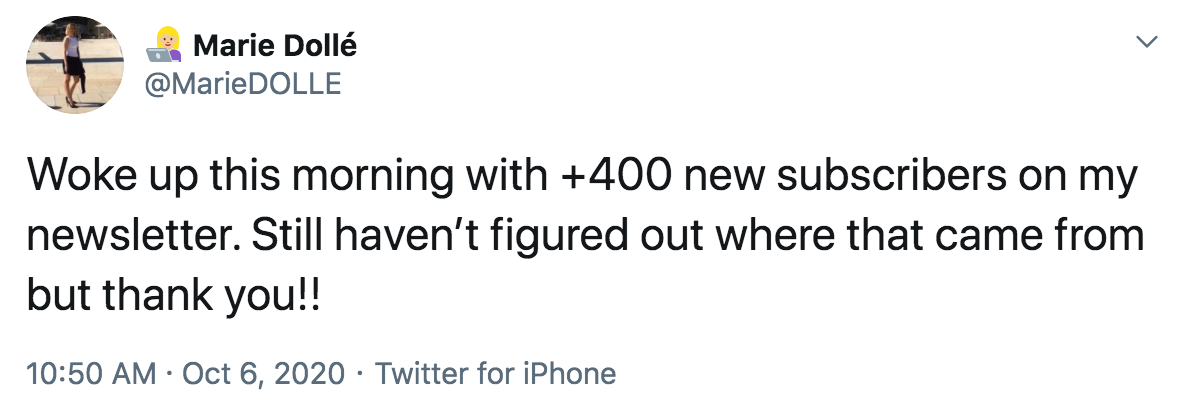The height and width of the screenshot is (408, 1184).
Task: Click the @MarieDOLLE handle
Action: point(243,84)
